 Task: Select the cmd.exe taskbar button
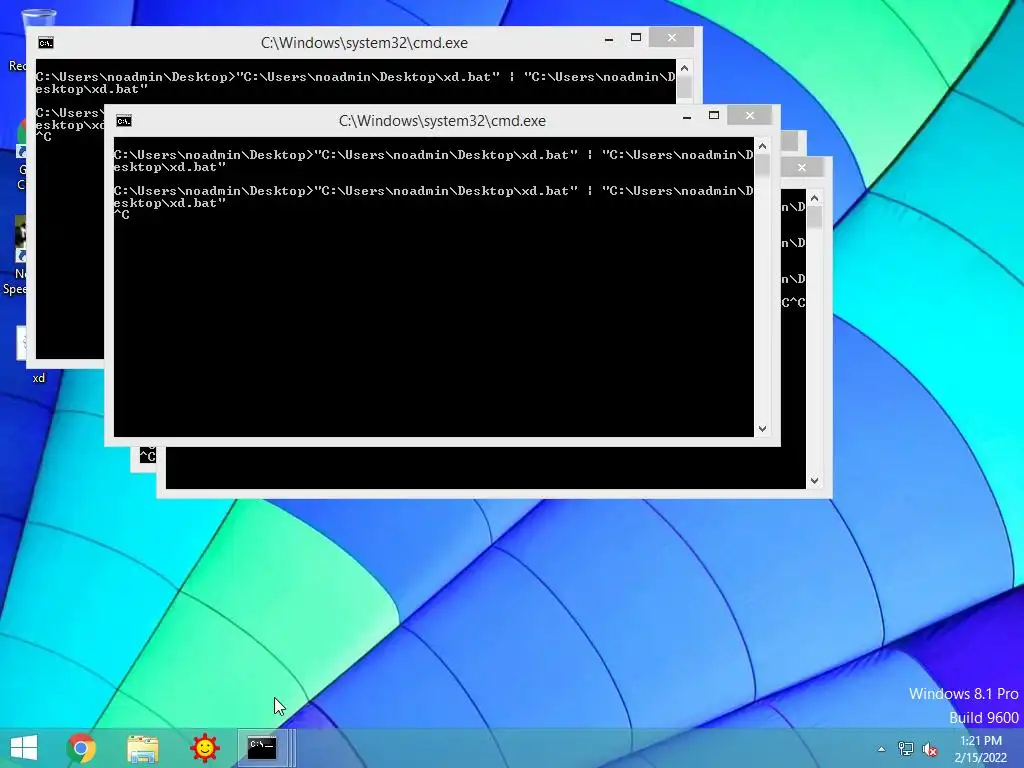tap(262, 748)
